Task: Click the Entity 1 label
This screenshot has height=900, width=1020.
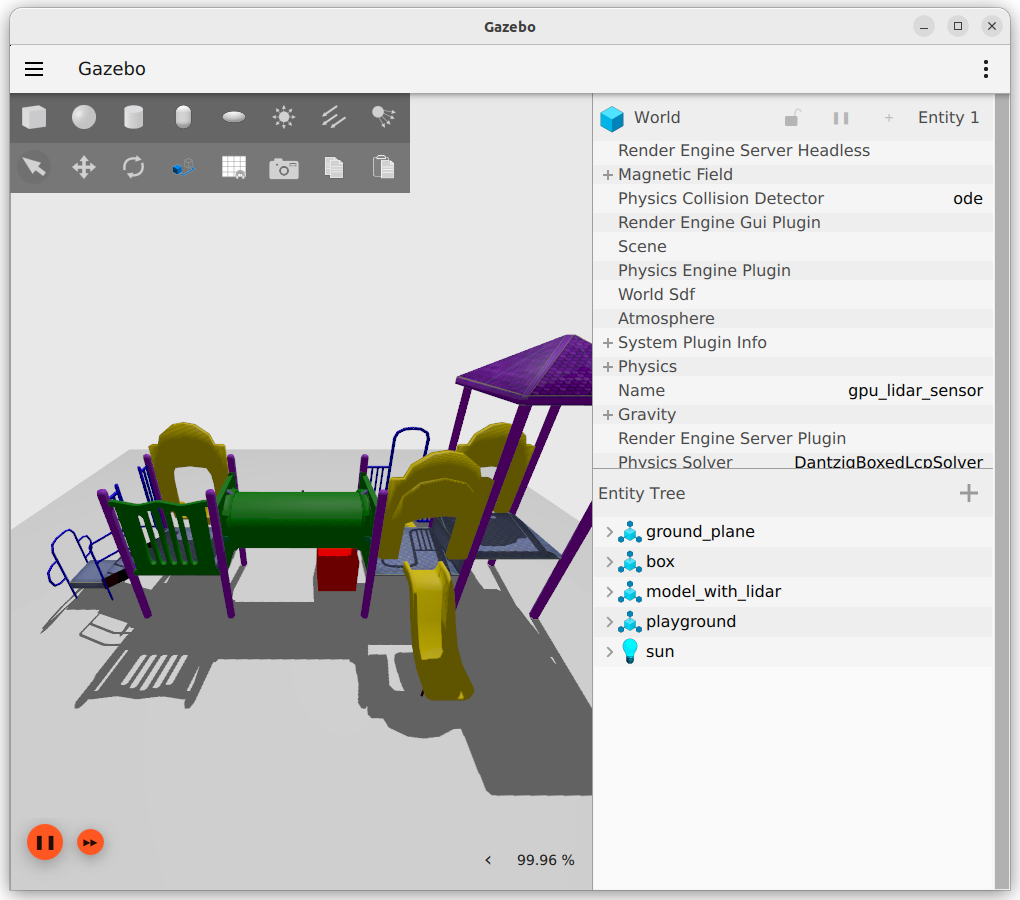Action: (x=948, y=118)
